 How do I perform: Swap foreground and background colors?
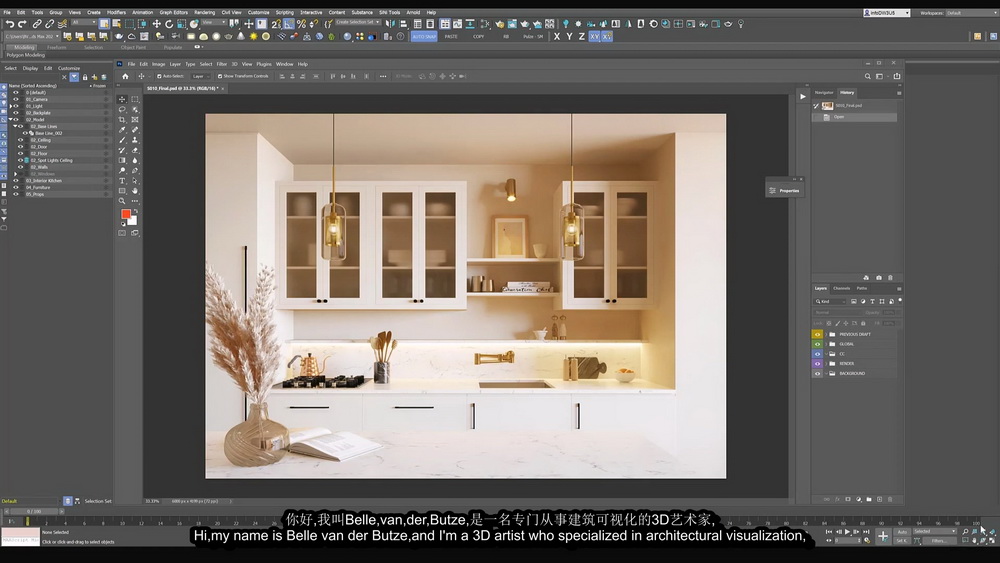(x=135, y=211)
